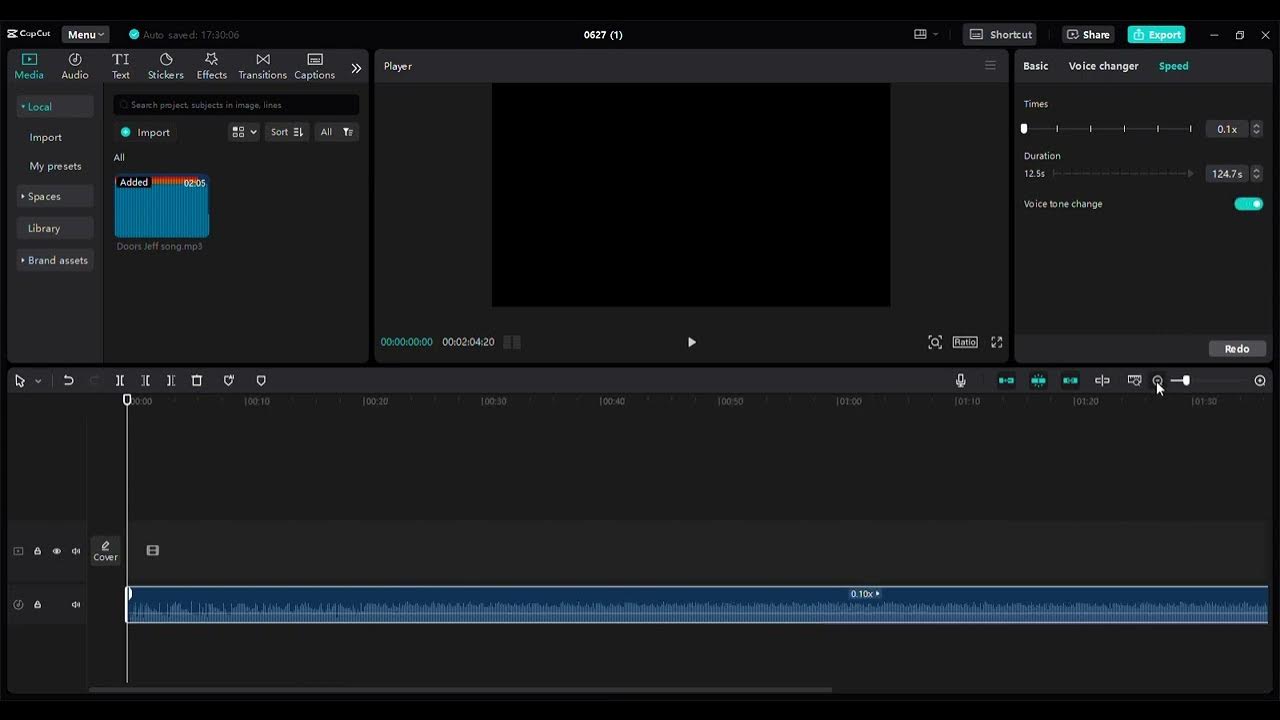Viewport: 1280px width, 720px height.
Task: Choose the Select pointer tool
Action: click(x=19, y=381)
